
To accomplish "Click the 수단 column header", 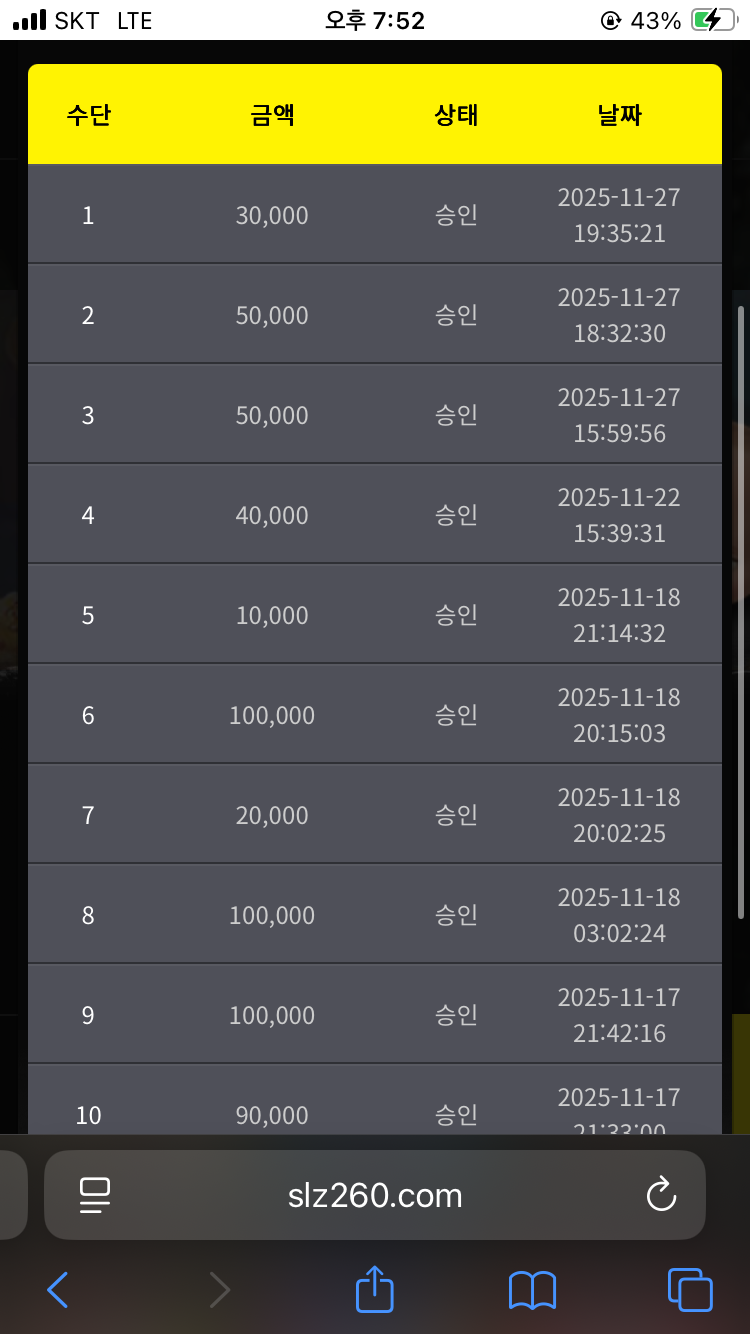I will coord(88,115).
